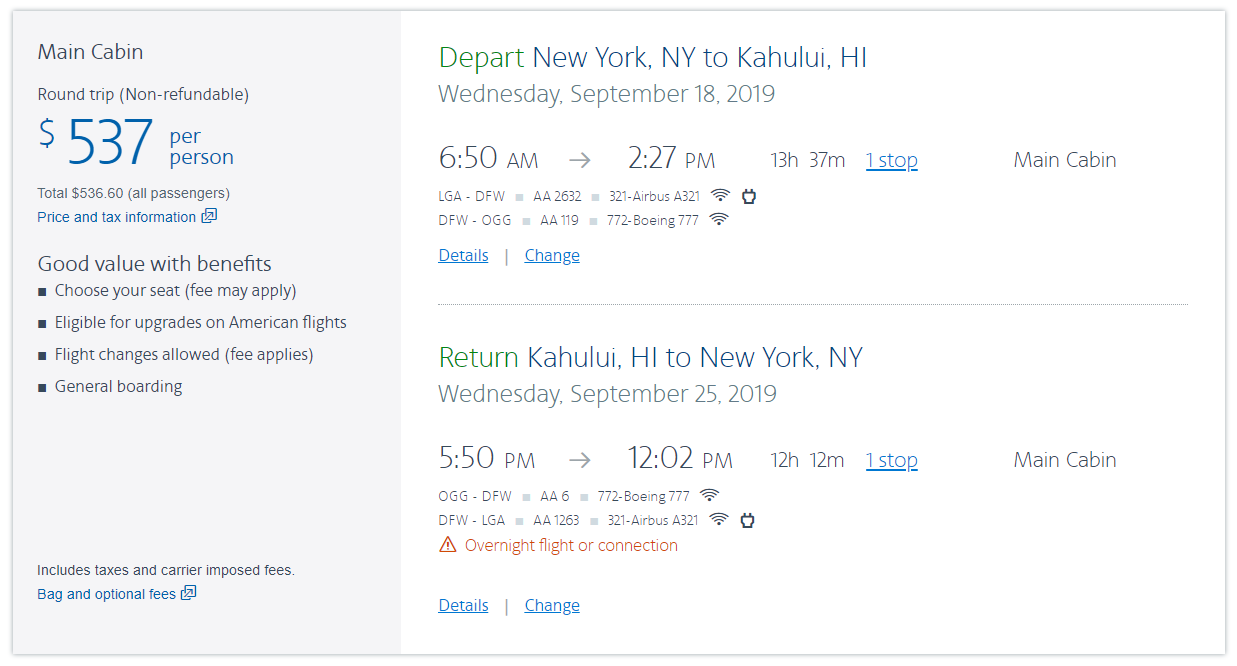Click the $537 per person price
Viewport: 1237px width, 666px height.
click(110, 143)
